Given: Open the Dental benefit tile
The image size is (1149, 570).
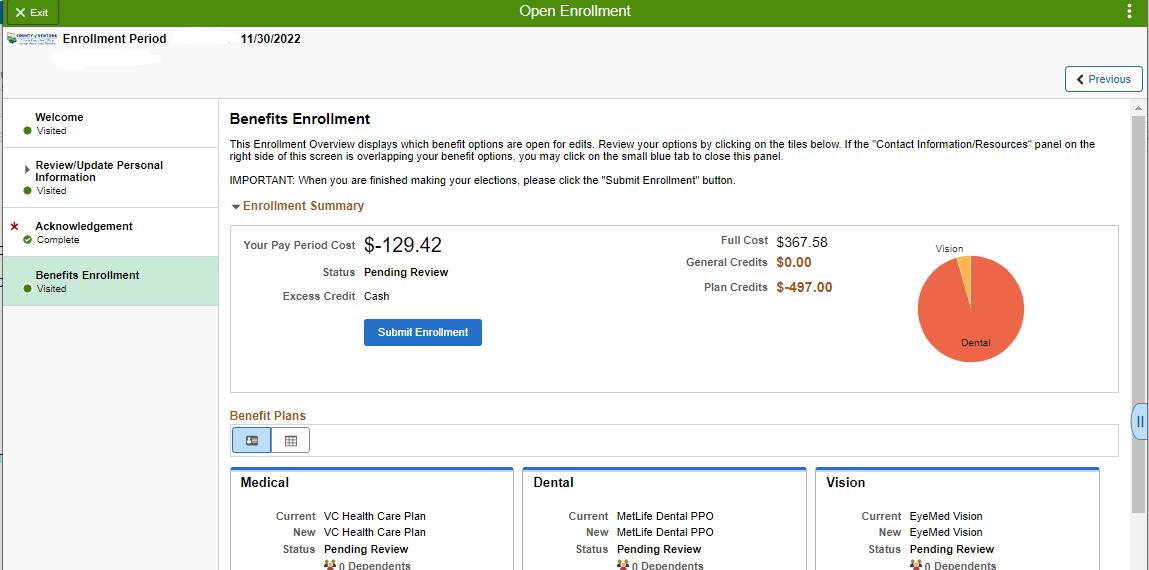Looking at the screenshot, I should pyautogui.click(x=665, y=519).
